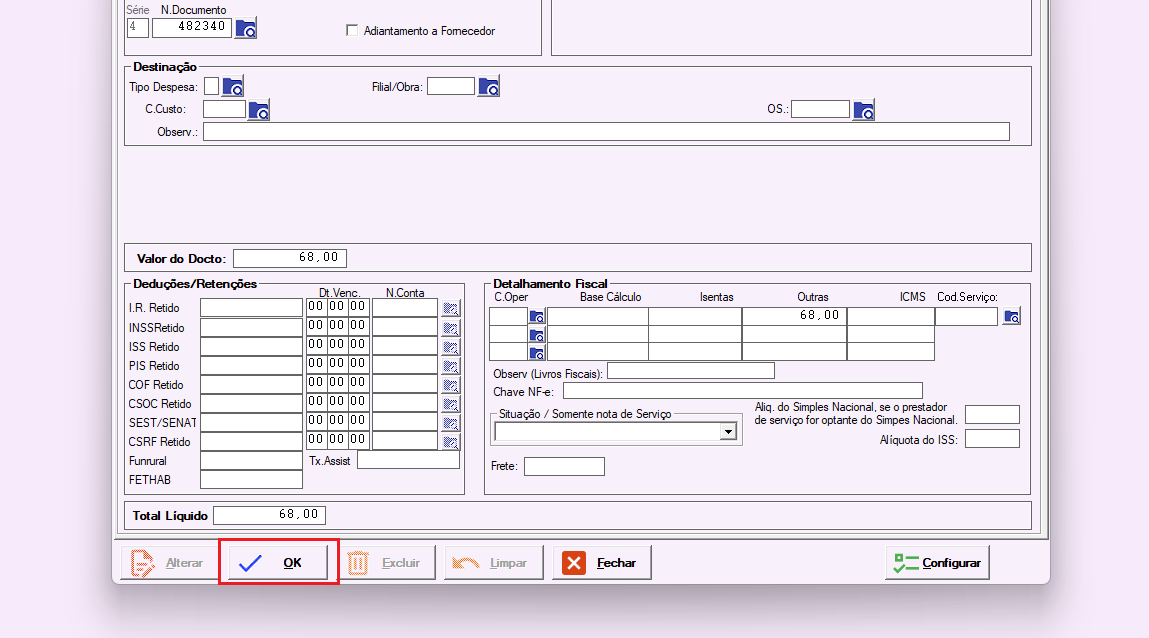Viewport: 1149px width, 638px height.
Task: Click the Observ. field in Destinação
Action: click(x=606, y=132)
